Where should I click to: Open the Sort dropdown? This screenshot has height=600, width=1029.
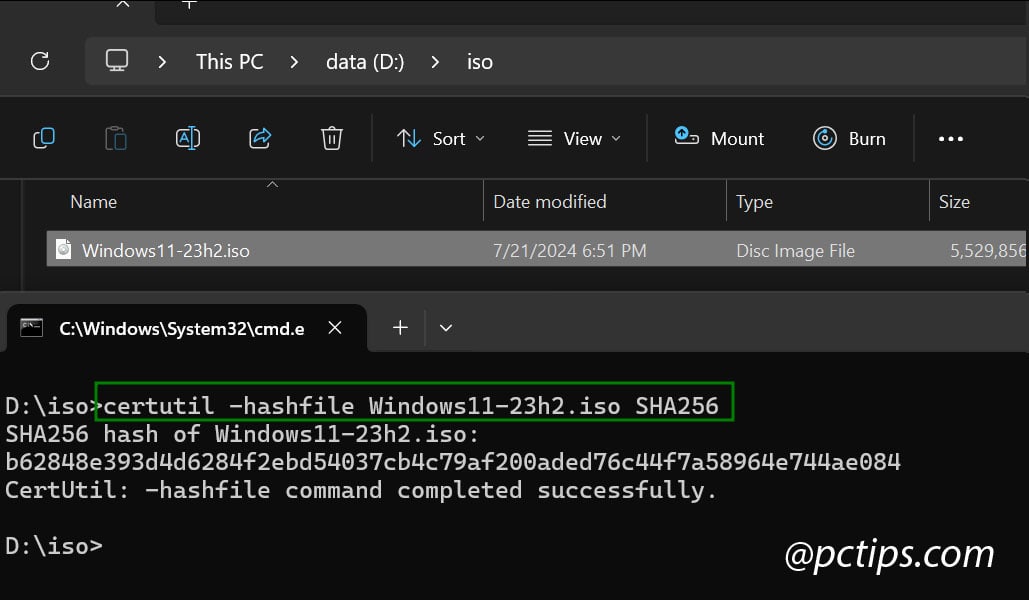click(441, 138)
